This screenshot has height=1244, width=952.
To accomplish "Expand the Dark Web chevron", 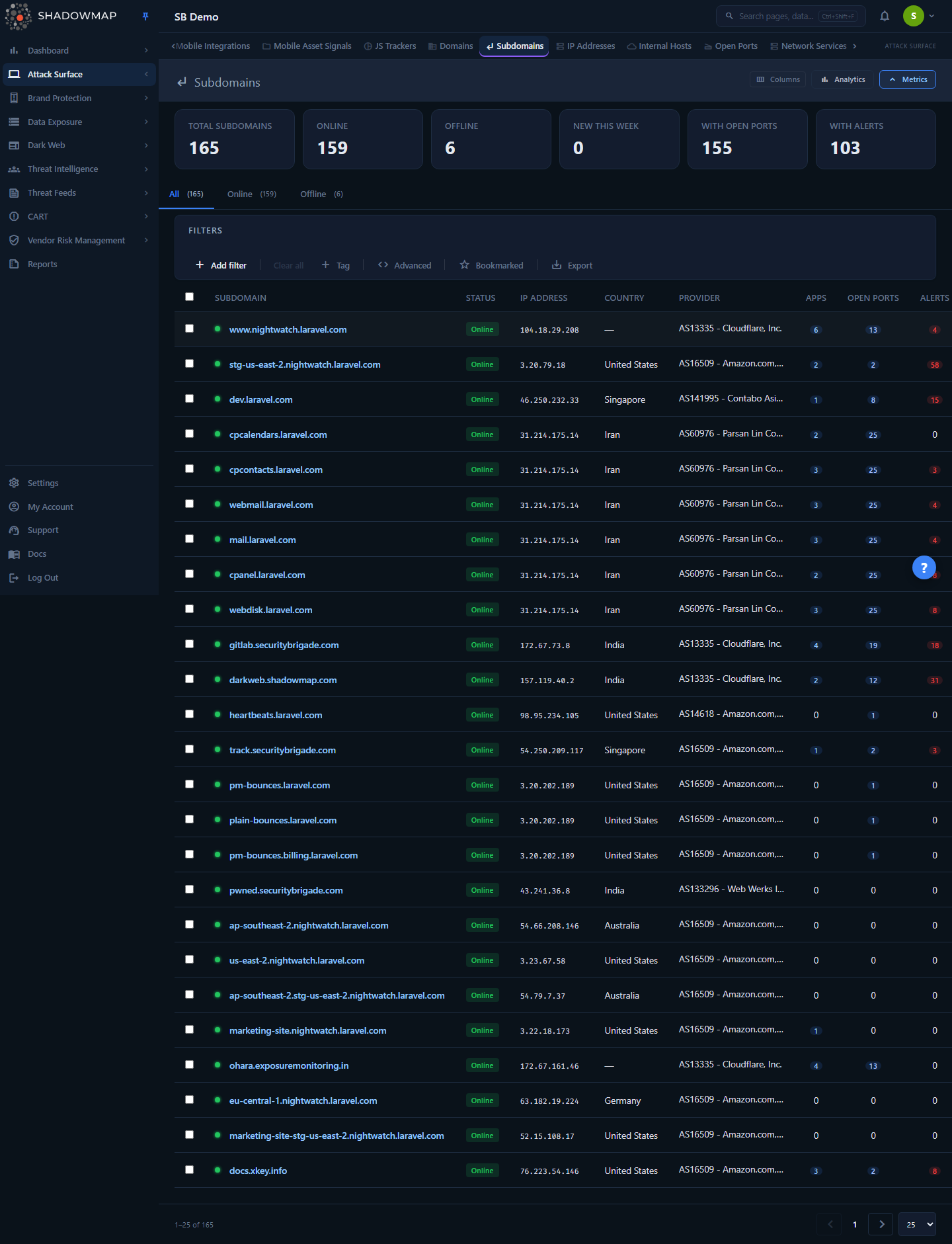I will 146,145.
